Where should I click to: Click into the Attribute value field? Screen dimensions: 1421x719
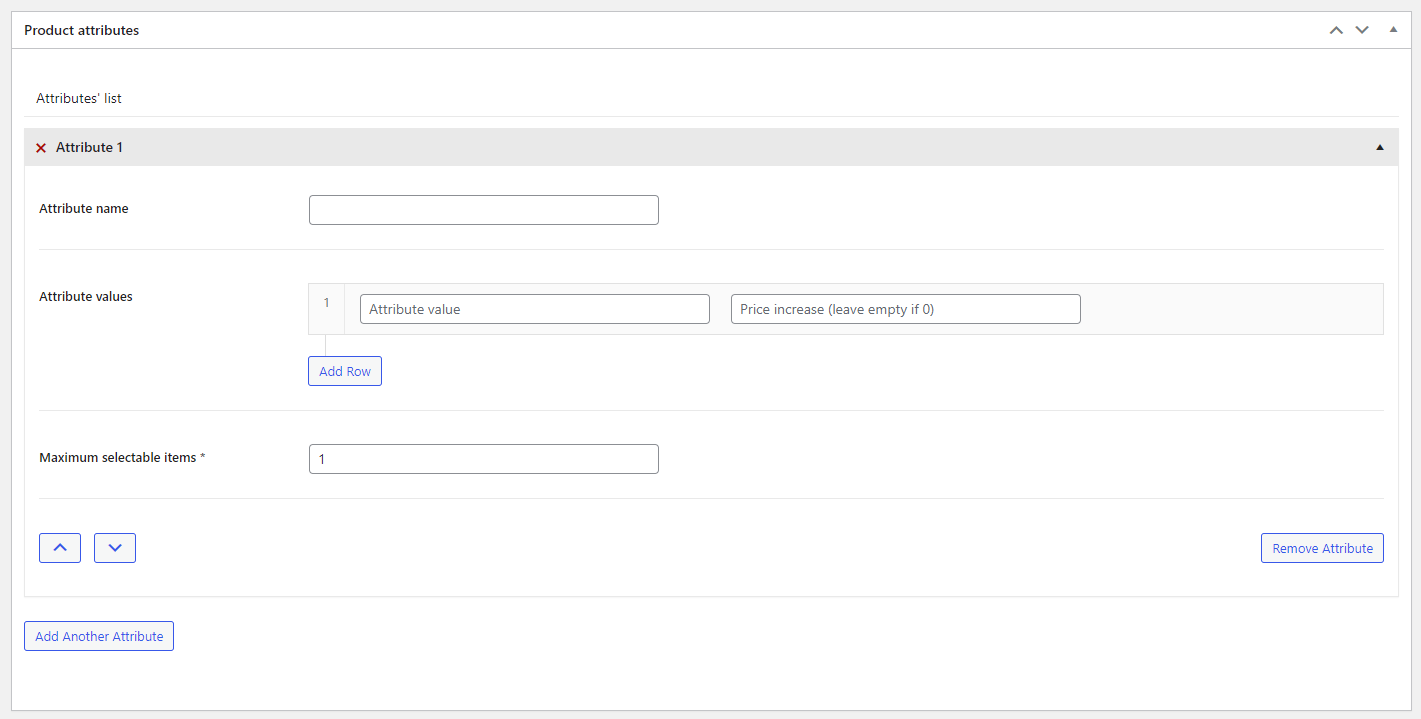(535, 309)
